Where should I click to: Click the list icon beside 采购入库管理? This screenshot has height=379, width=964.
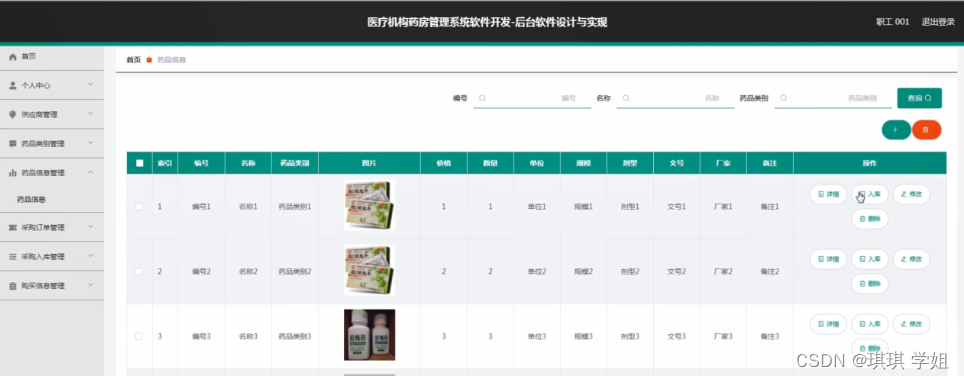(x=12, y=257)
